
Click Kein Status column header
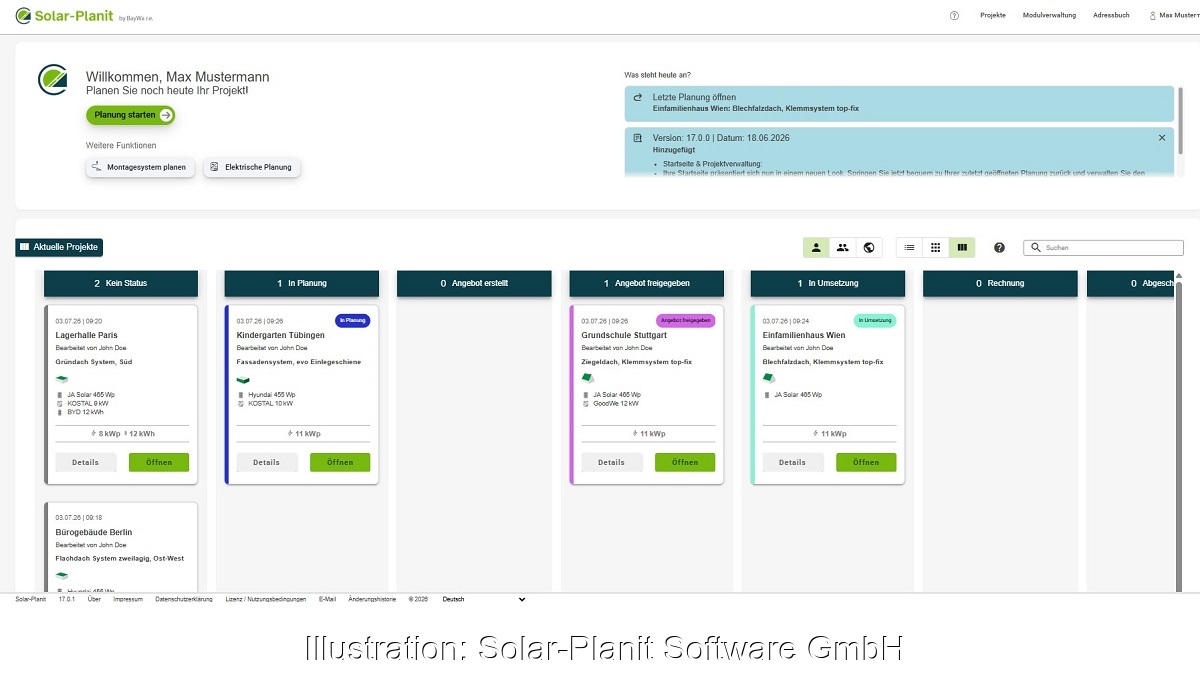point(121,283)
